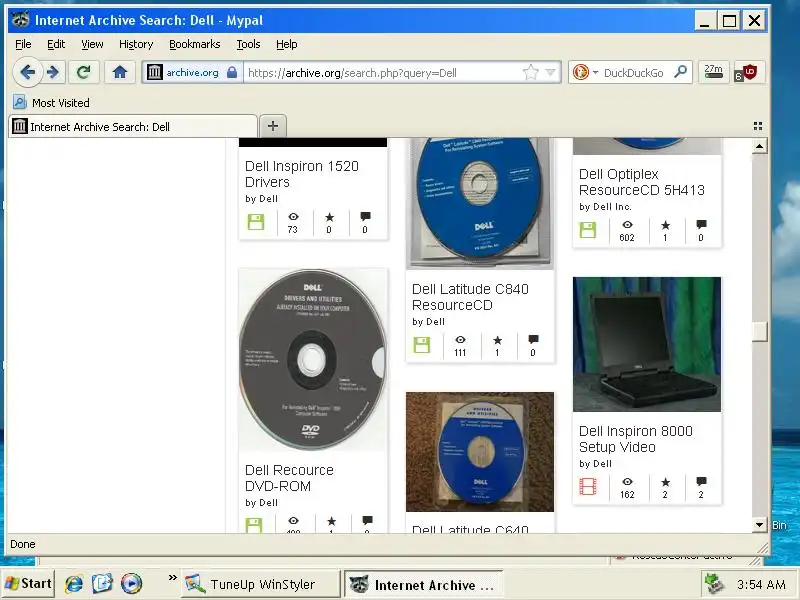Open the home page via house icon
Viewport: 800px width, 600px height.
click(120, 72)
